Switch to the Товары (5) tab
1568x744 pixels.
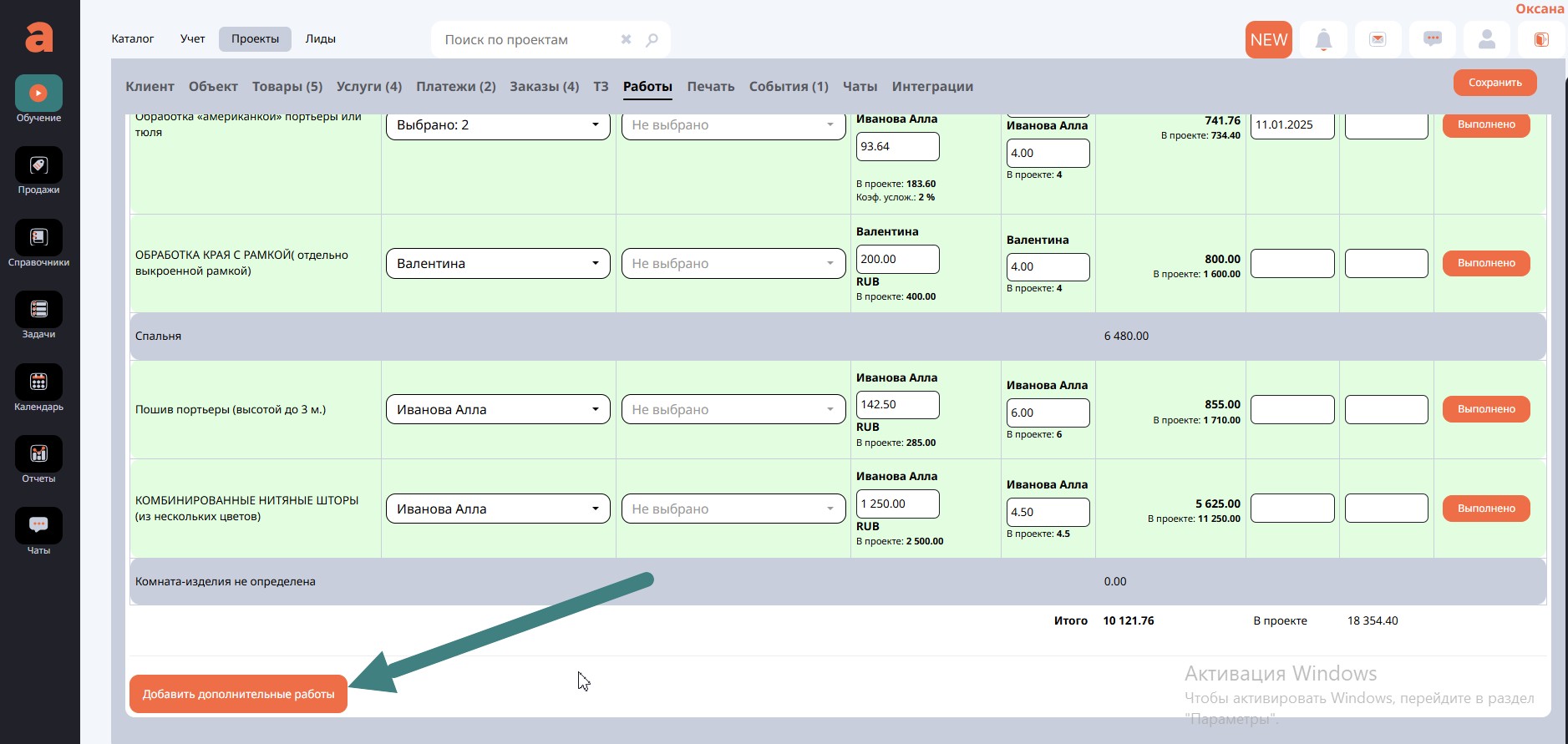point(287,87)
